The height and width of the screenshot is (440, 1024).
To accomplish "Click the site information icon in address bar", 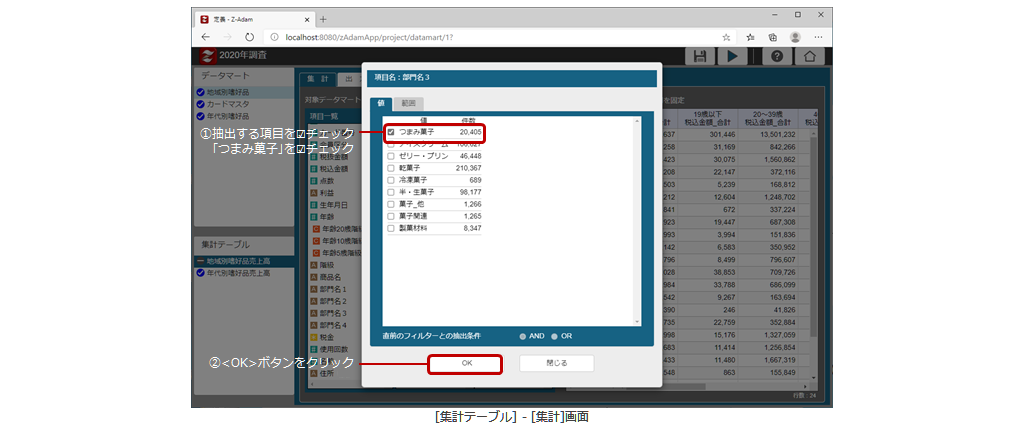I will (276, 37).
